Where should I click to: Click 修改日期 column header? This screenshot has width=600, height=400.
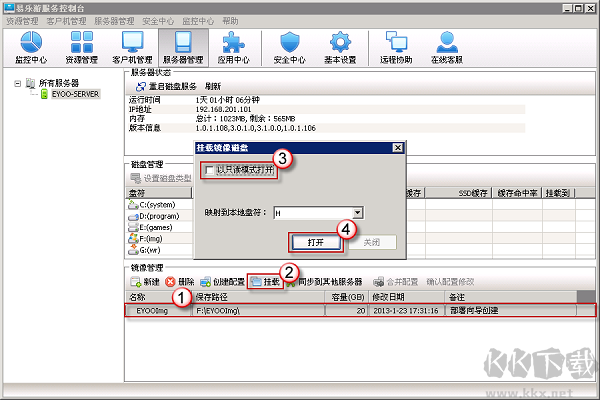(x=407, y=297)
